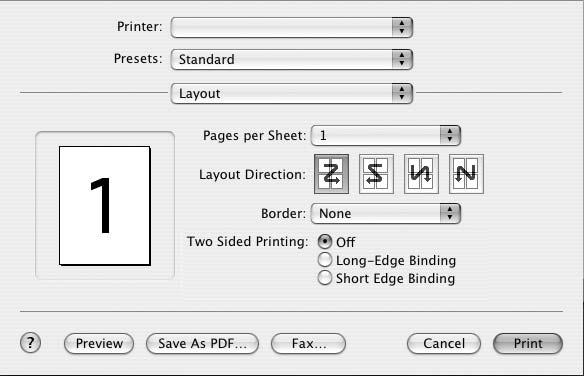Click Save As PDF button
Viewport: 584px width, 376px height.
click(202, 343)
